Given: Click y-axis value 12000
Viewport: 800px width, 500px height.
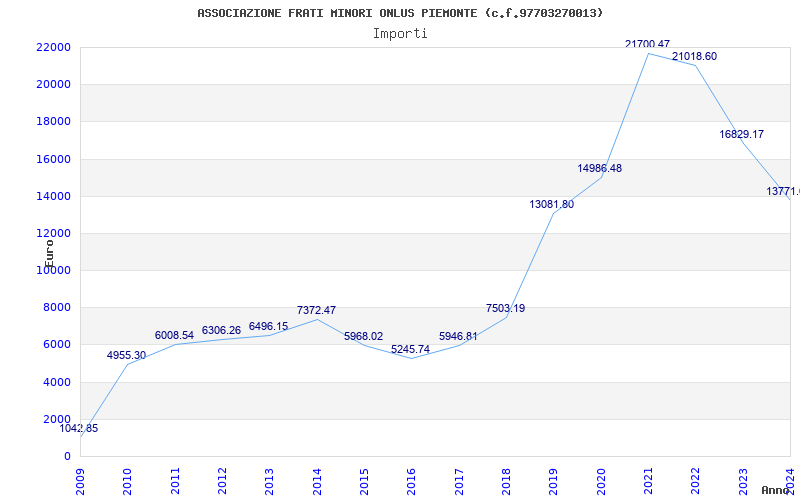Looking at the screenshot, I should (53, 234).
